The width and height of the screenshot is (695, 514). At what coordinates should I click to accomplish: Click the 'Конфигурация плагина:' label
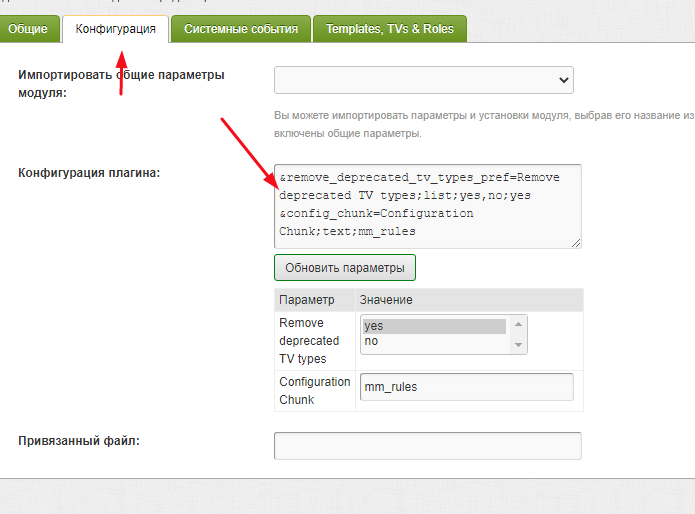[89, 173]
